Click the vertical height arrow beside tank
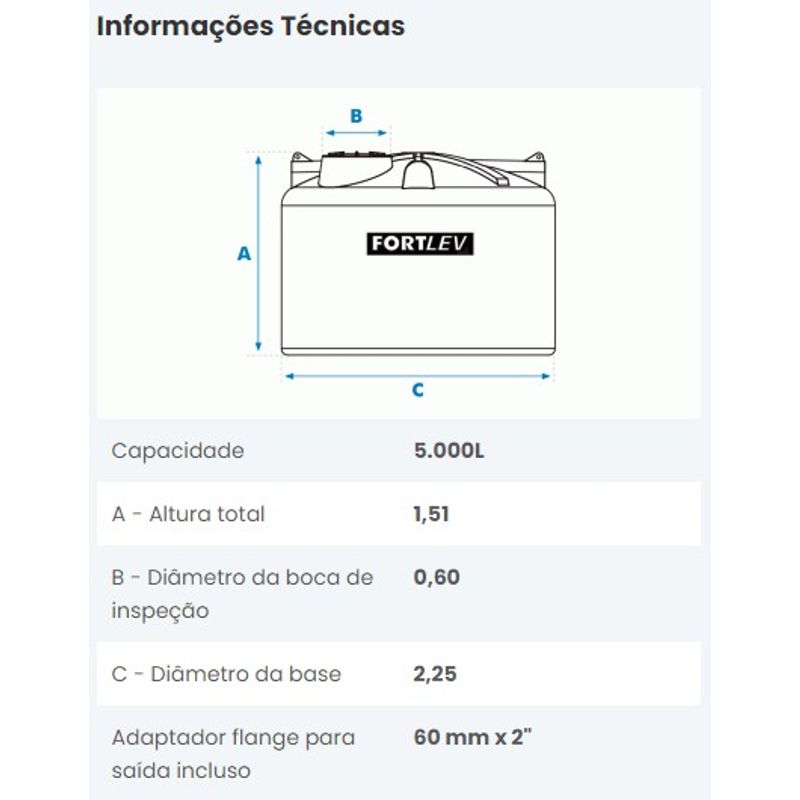 point(258,254)
